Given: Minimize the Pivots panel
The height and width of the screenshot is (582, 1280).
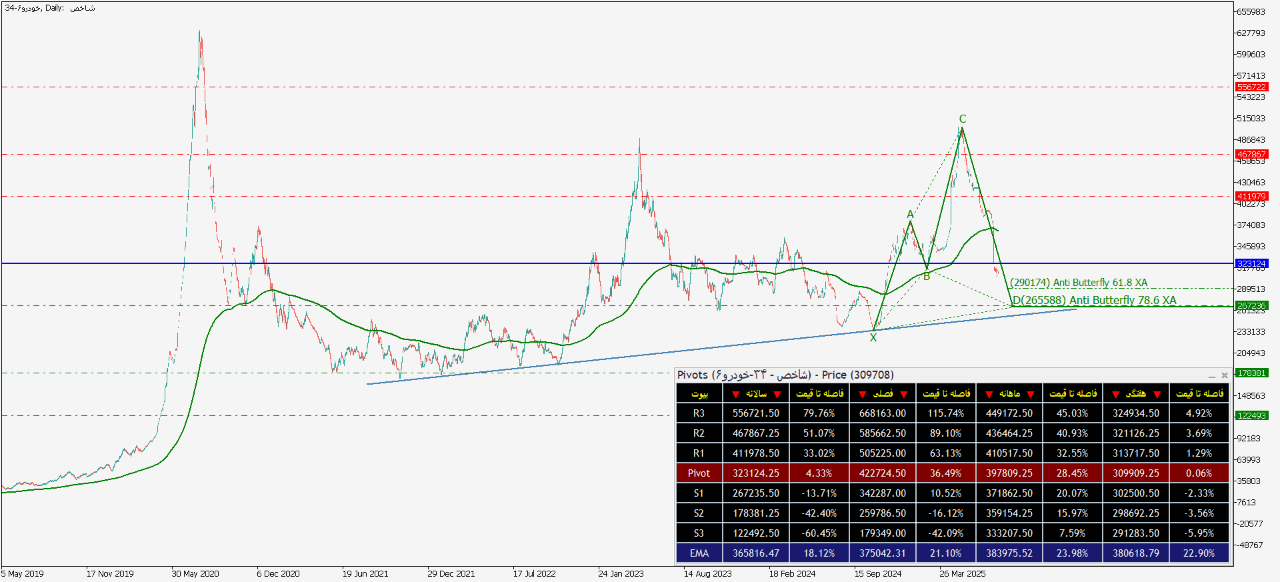Looking at the screenshot, I should click(x=1211, y=375).
